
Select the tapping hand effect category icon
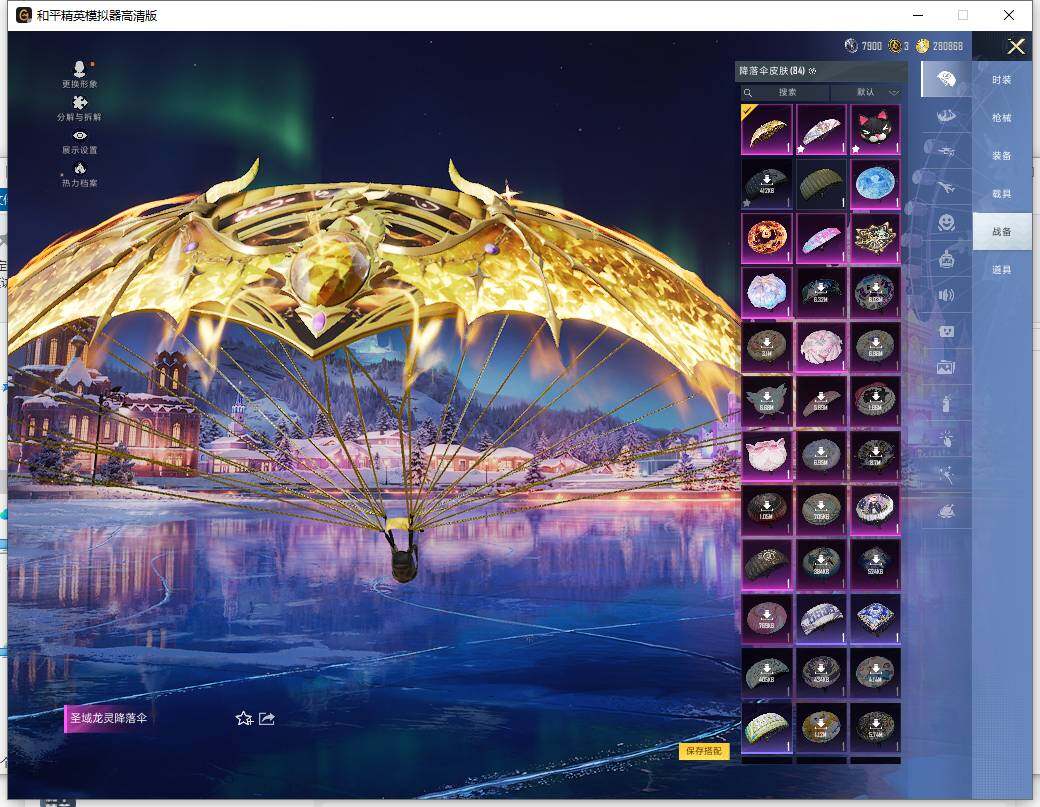click(x=946, y=438)
